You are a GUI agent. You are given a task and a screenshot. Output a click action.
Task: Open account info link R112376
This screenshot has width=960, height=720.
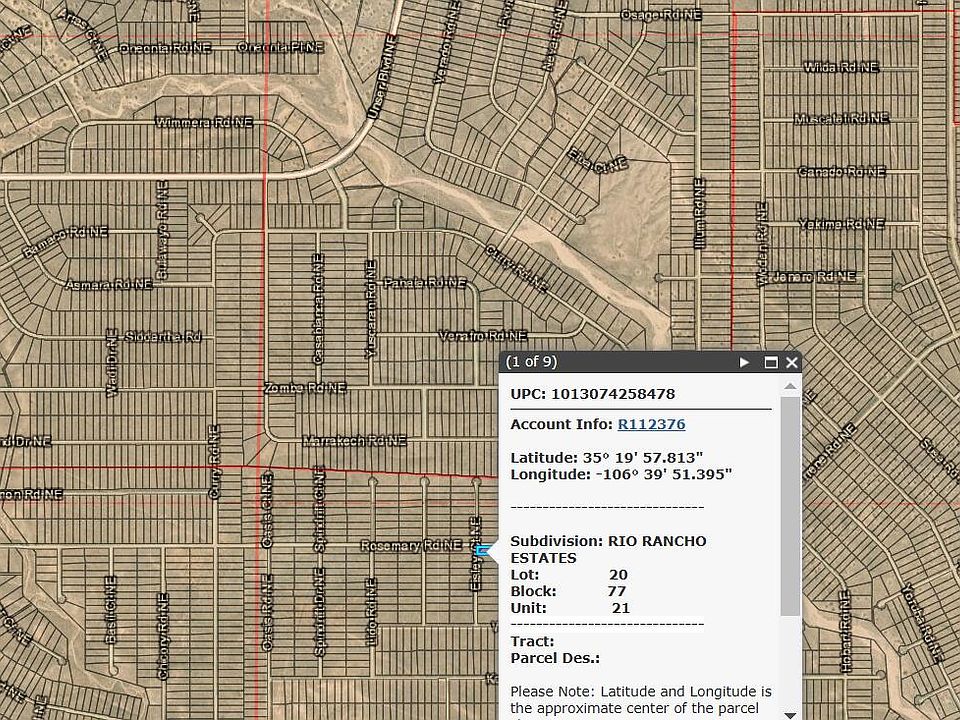[651, 424]
